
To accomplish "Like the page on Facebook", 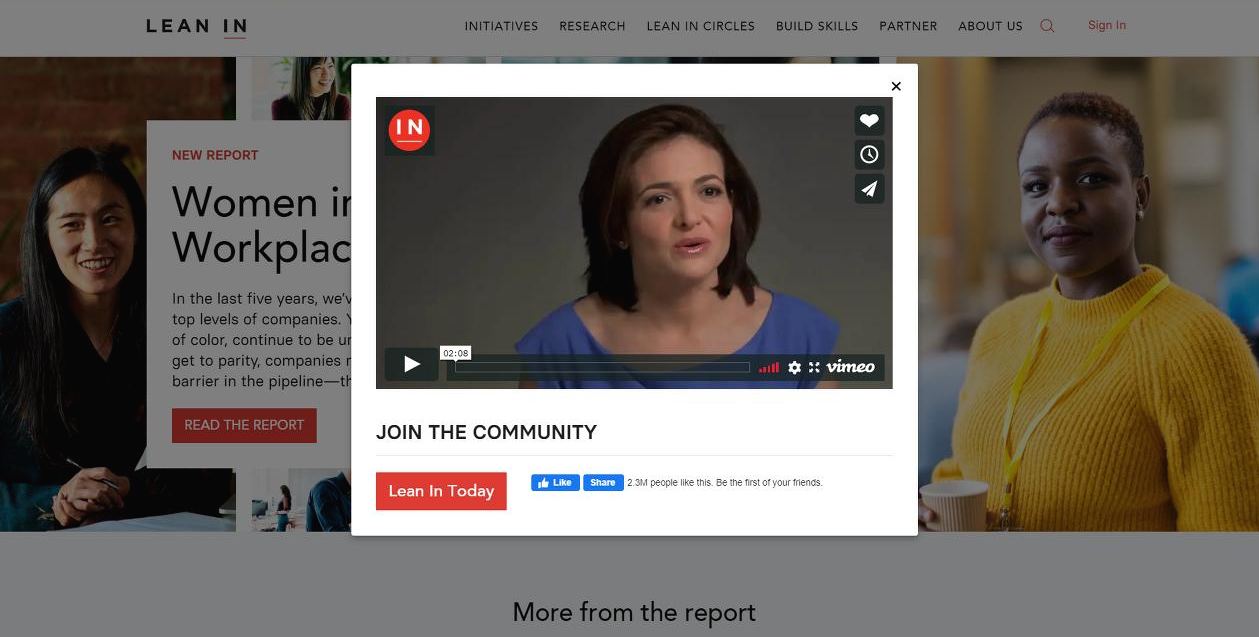I will tap(555, 482).
